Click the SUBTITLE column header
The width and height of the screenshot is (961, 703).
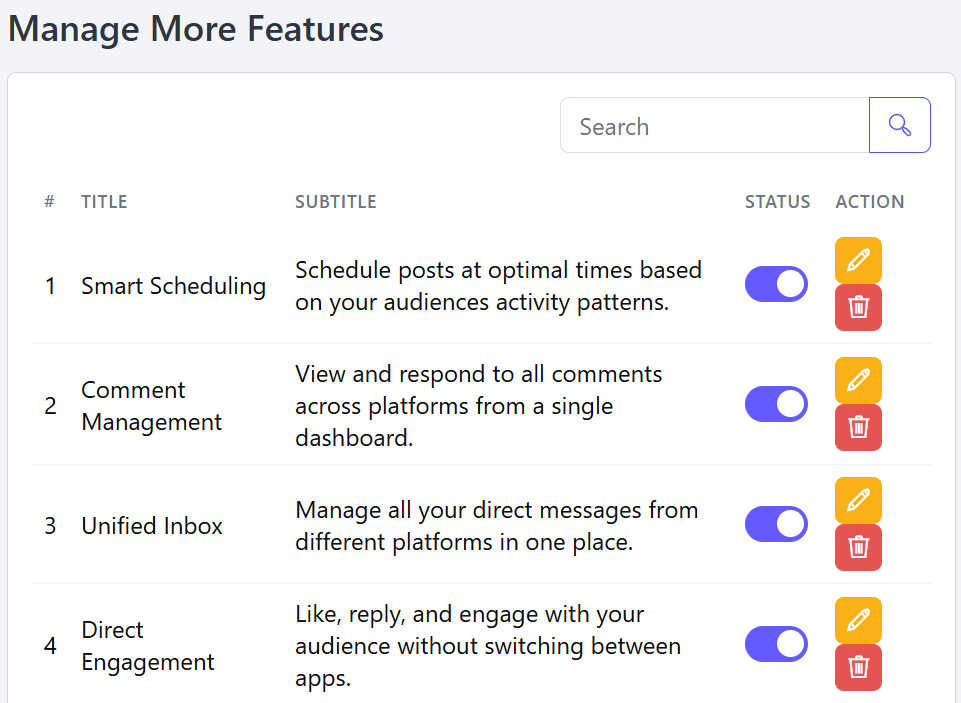tap(336, 202)
